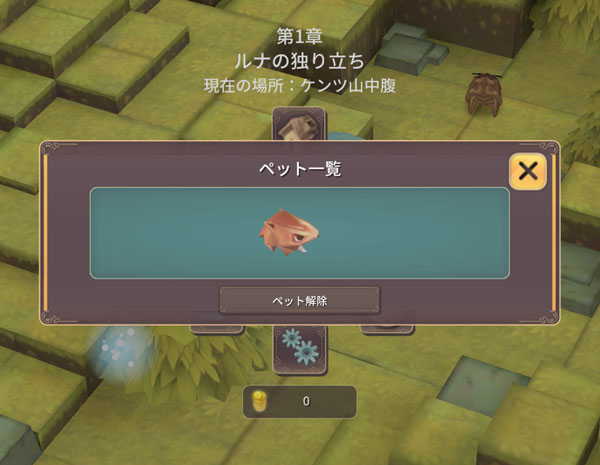600x465 pixels.
Task: Click the 現在の場所：ケンツ山中腹 location label
Action: (x=299, y=86)
